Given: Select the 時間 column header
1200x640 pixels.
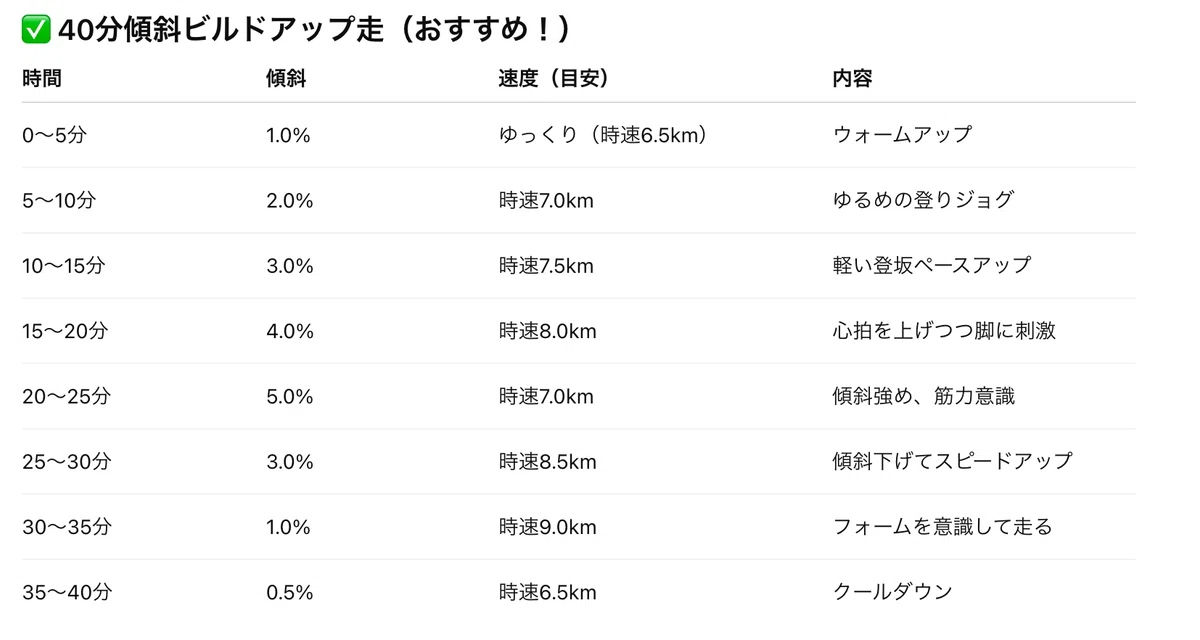Looking at the screenshot, I should [x=42, y=78].
